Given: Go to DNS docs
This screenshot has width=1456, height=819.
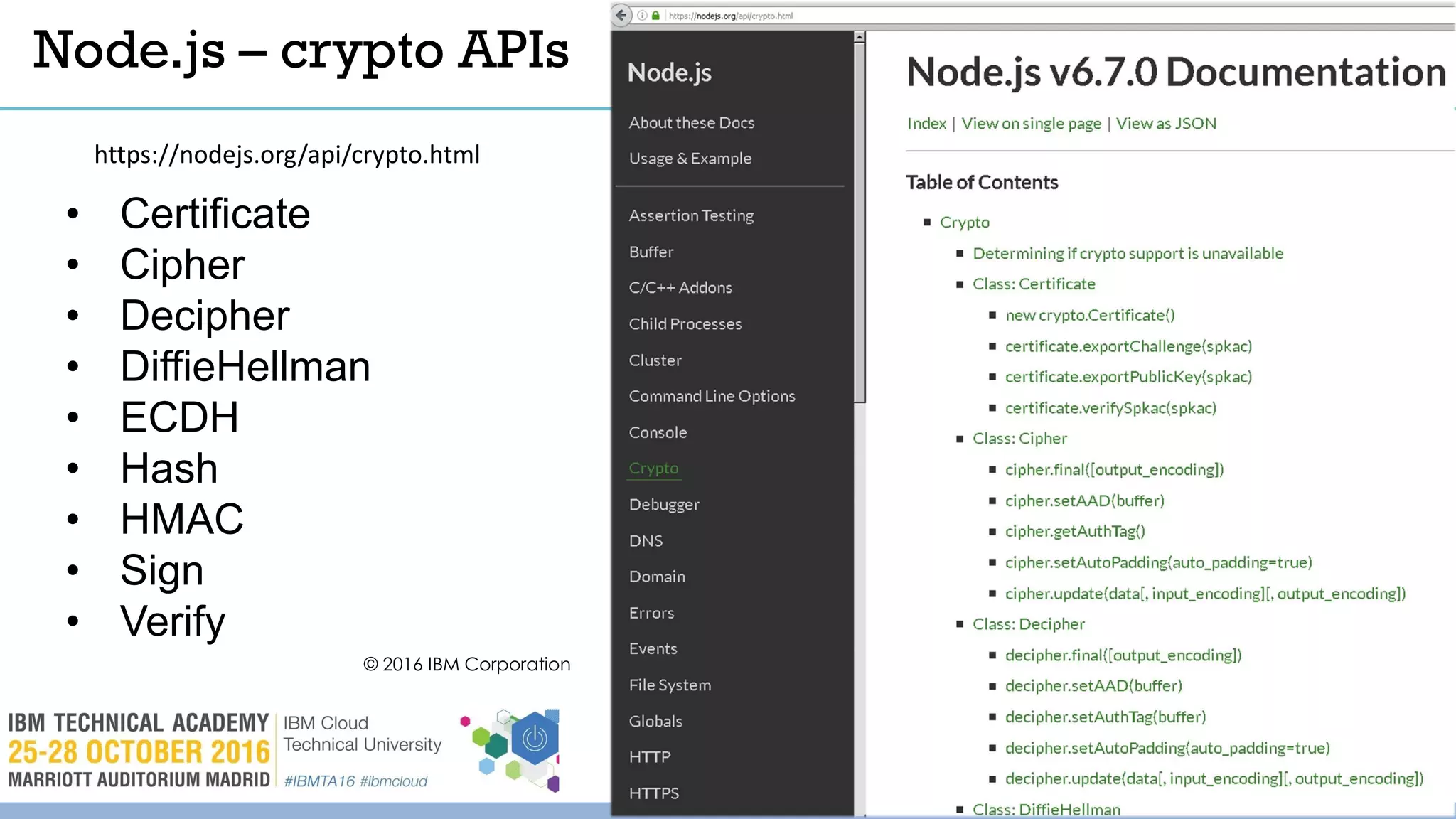Looking at the screenshot, I should click(x=646, y=541).
